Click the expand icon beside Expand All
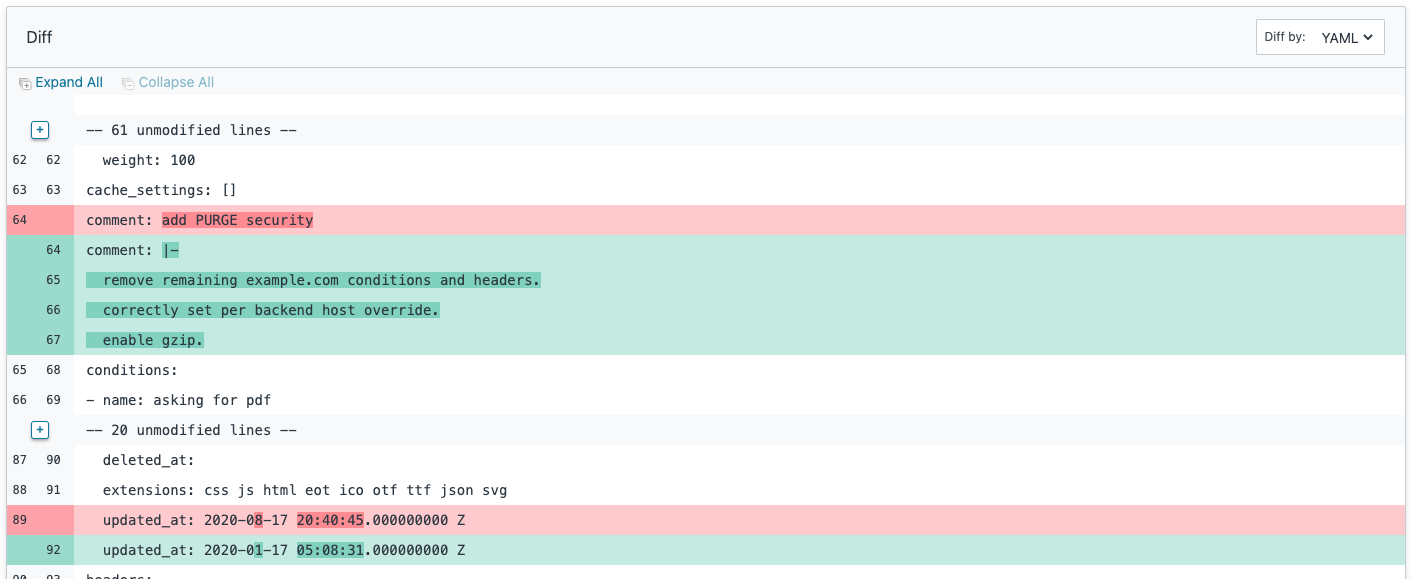This screenshot has height=579, width=1416. (24, 82)
